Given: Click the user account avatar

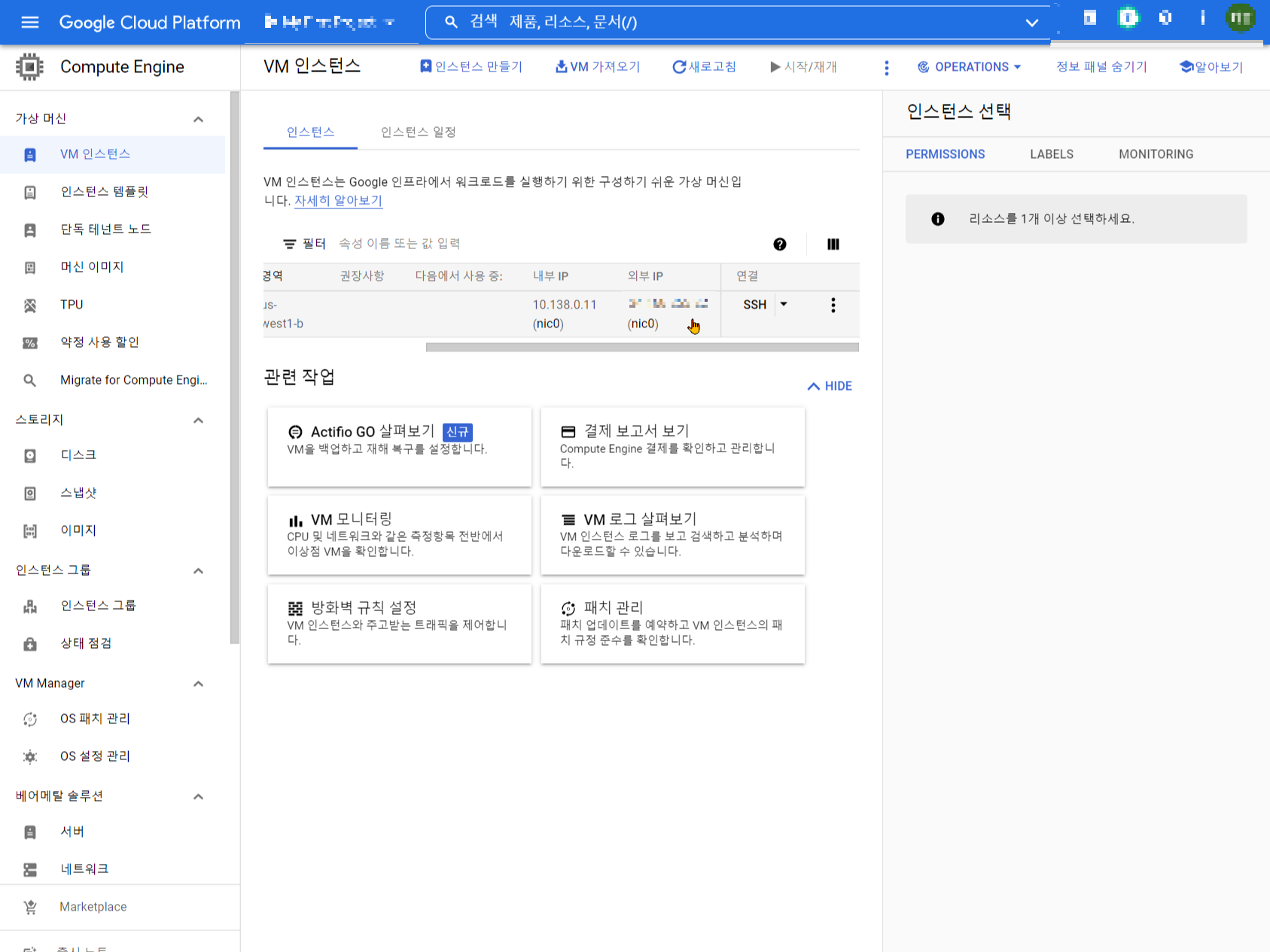Looking at the screenshot, I should (x=1240, y=18).
